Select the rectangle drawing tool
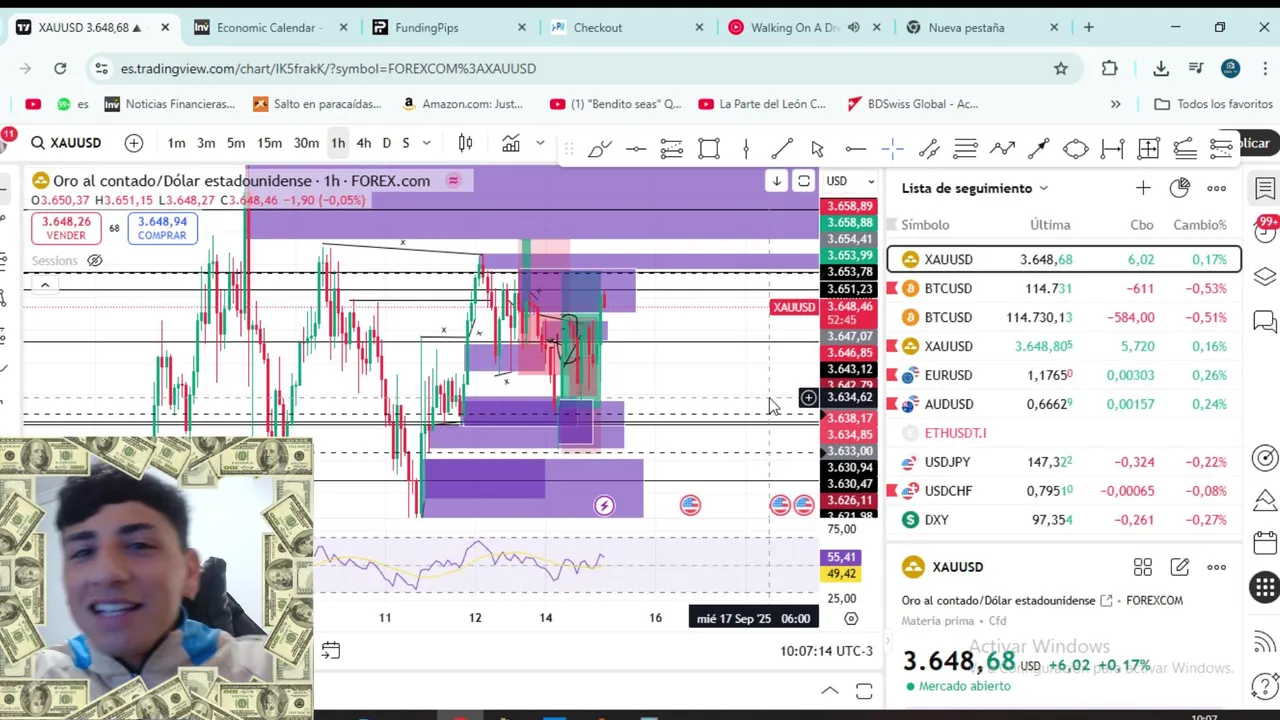This screenshot has width=1280, height=720. (x=709, y=149)
